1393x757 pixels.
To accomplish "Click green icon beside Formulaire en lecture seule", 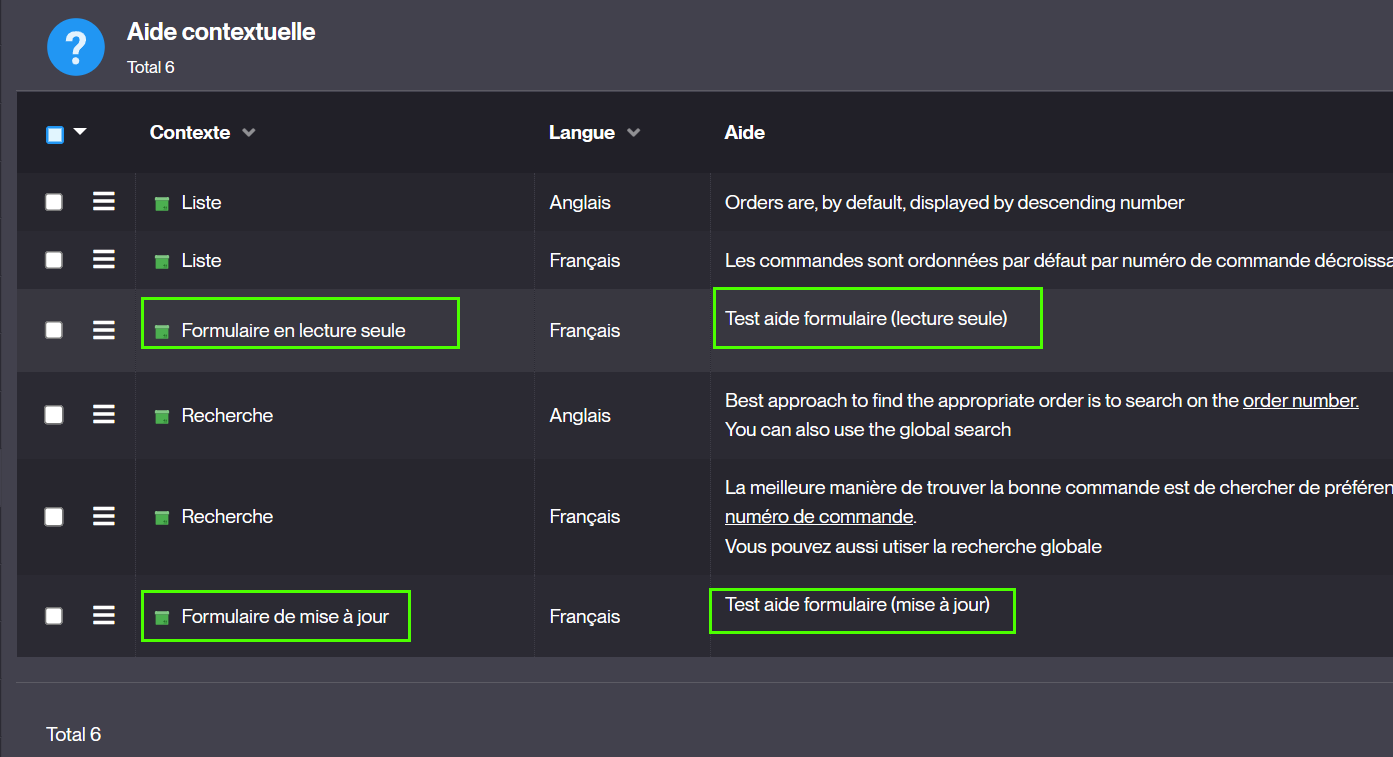I will coord(162,332).
